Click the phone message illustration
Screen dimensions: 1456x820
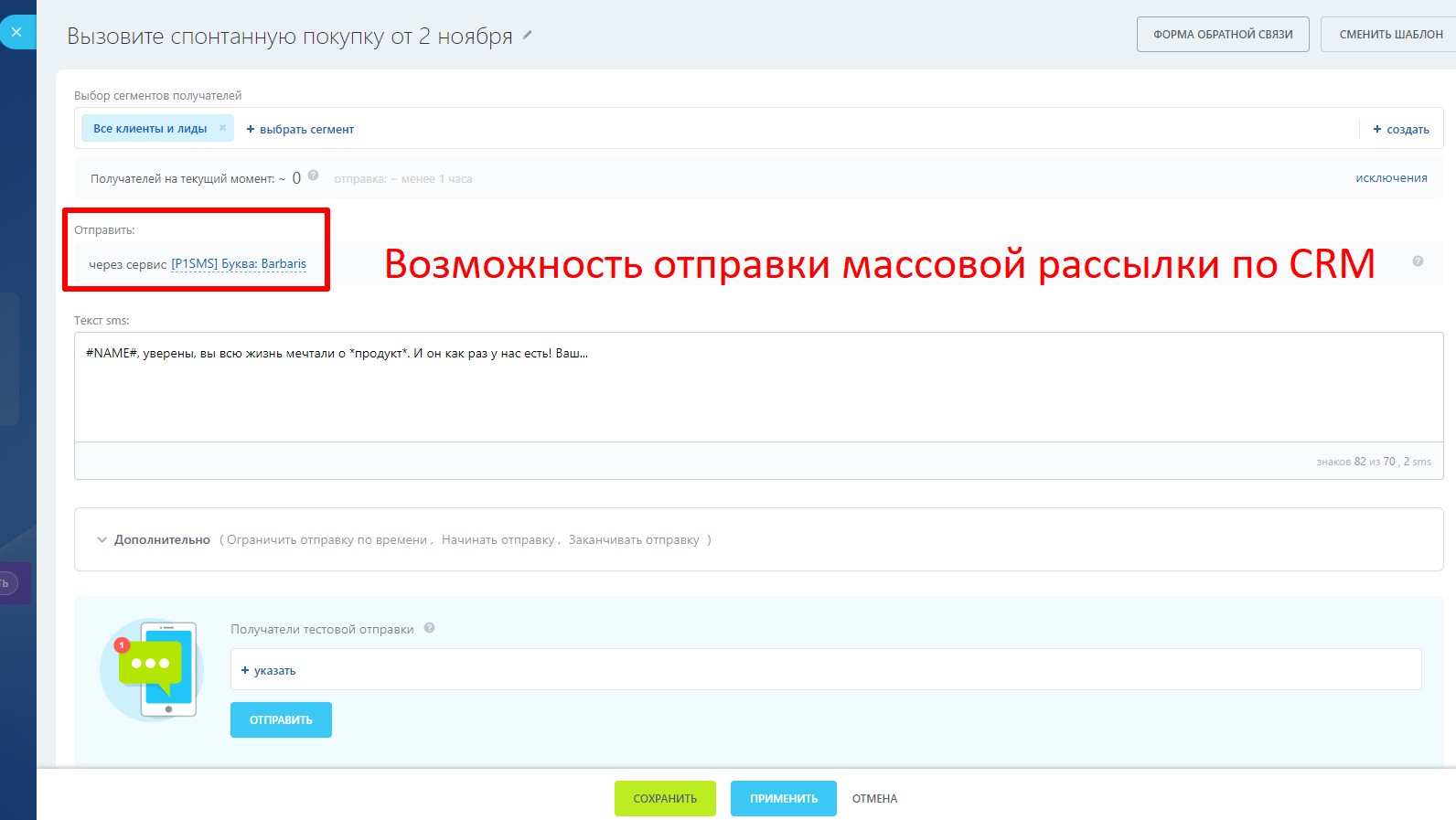point(152,670)
